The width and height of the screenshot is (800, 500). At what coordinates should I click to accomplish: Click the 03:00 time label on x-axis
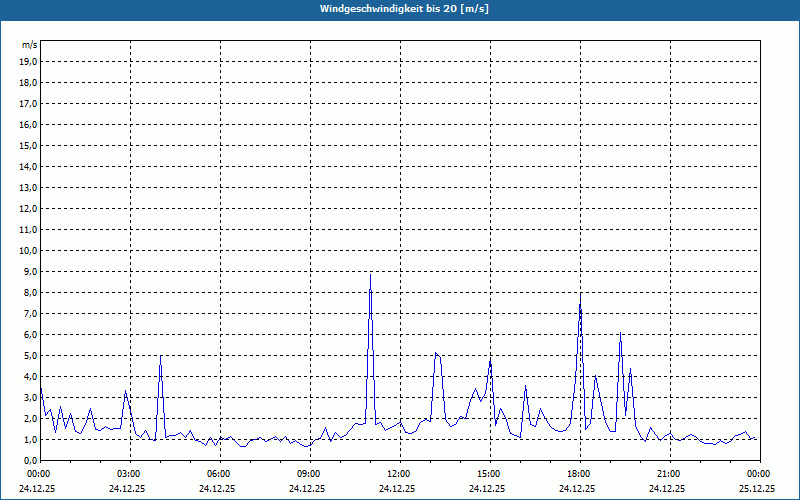[x=128, y=474]
